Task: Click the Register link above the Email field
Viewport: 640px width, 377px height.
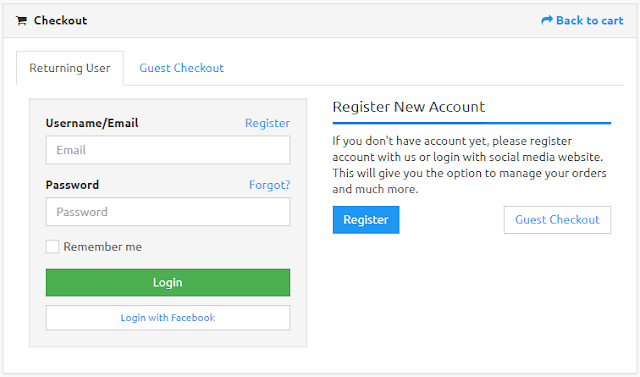Action: click(267, 123)
